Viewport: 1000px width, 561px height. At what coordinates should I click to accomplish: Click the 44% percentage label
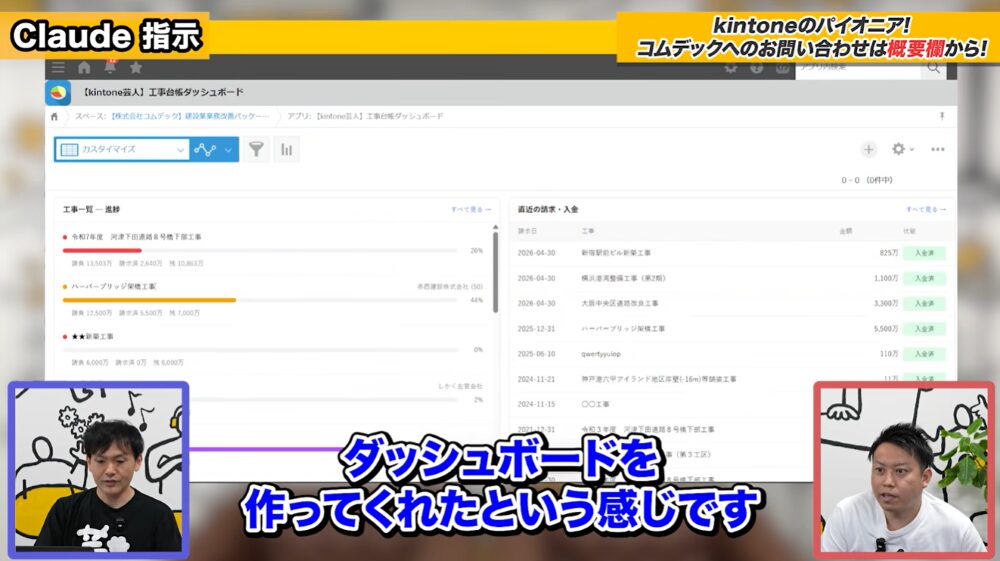[x=476, y=300]
